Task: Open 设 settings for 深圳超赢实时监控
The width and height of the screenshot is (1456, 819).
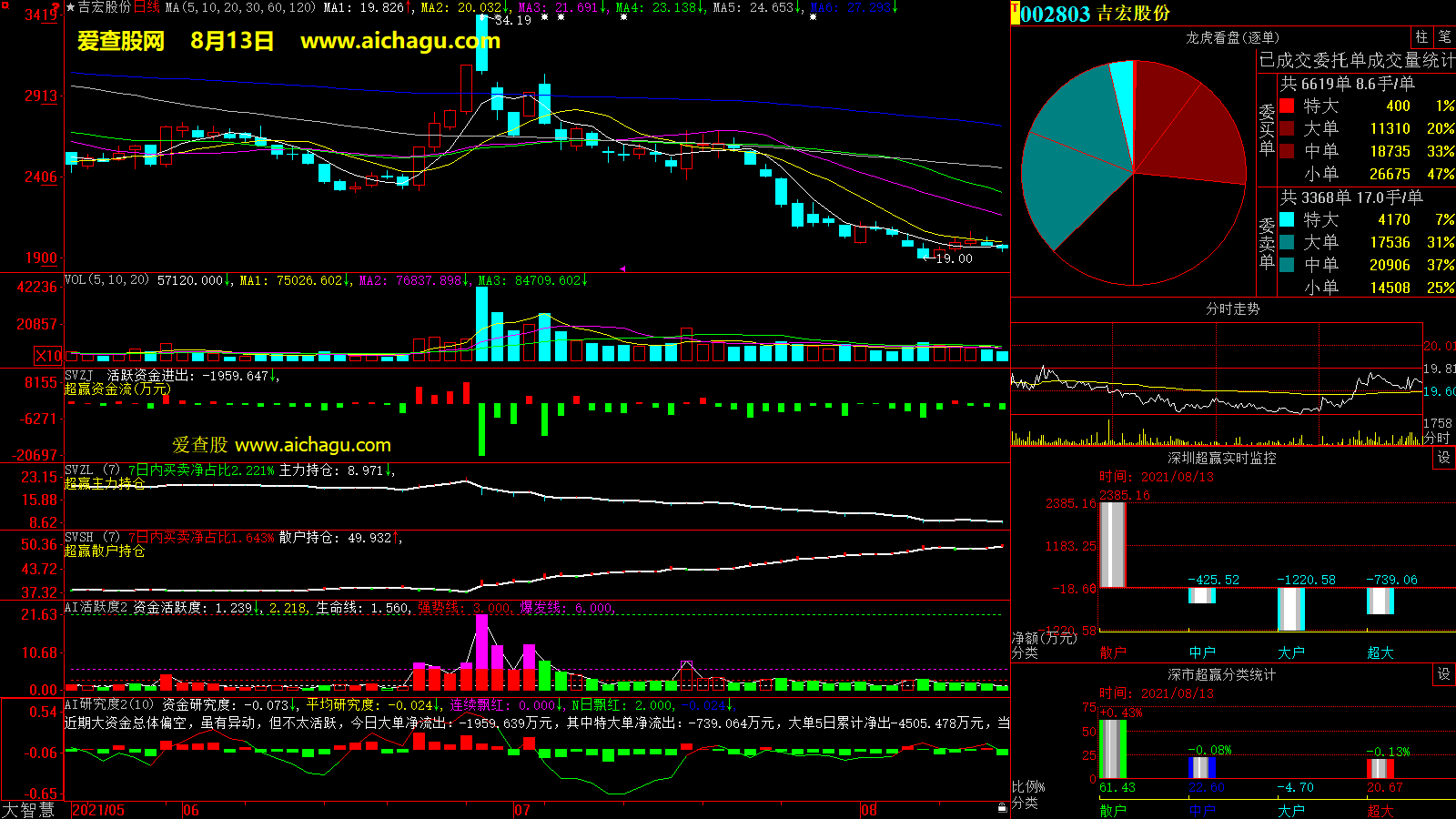Action: coord(1444,458)
